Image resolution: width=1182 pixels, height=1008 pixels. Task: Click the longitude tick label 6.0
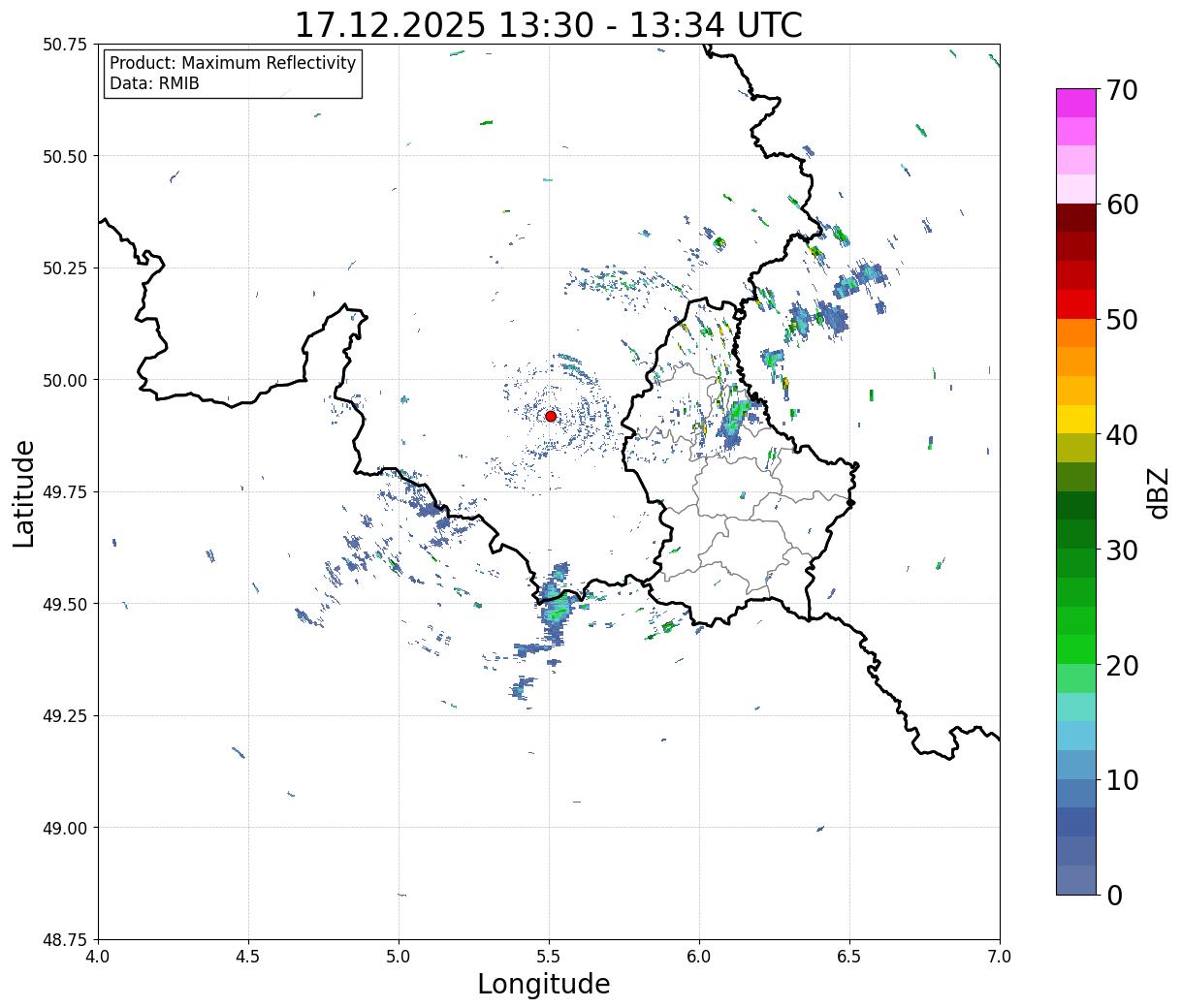(x=699, y=957)
